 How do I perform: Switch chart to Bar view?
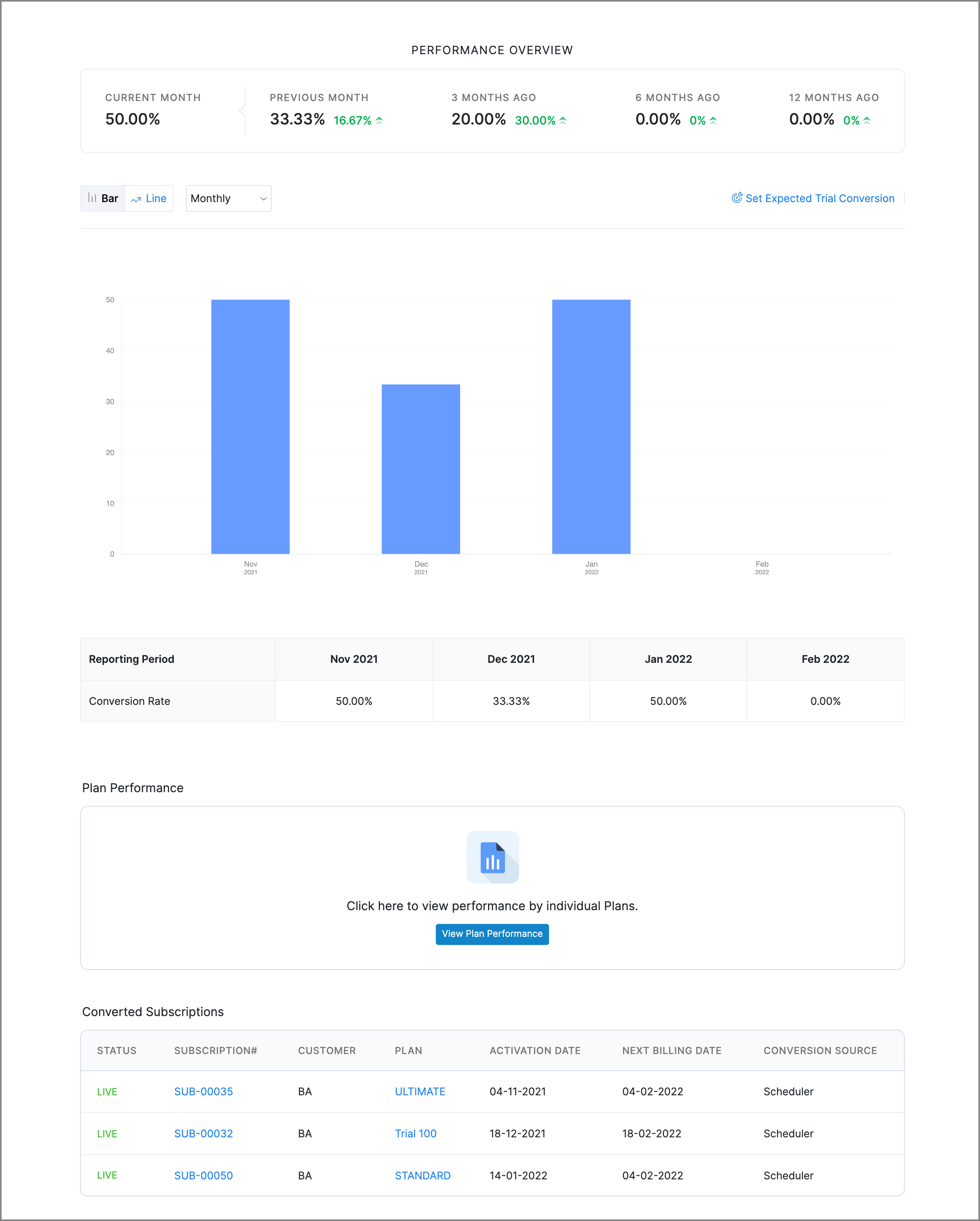[103, 198]
